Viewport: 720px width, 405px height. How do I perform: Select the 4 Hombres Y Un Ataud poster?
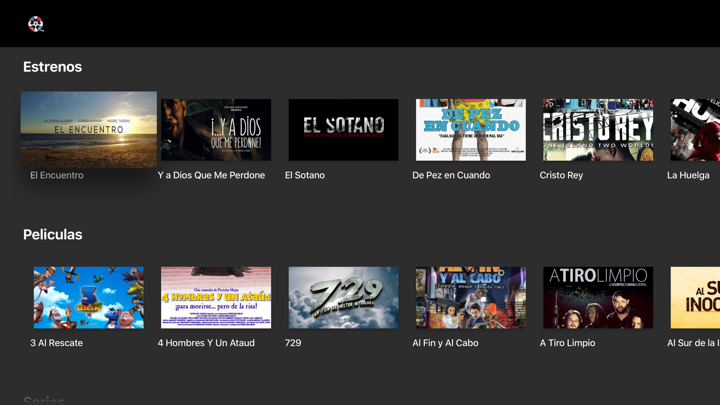click(x=216, y=298)
